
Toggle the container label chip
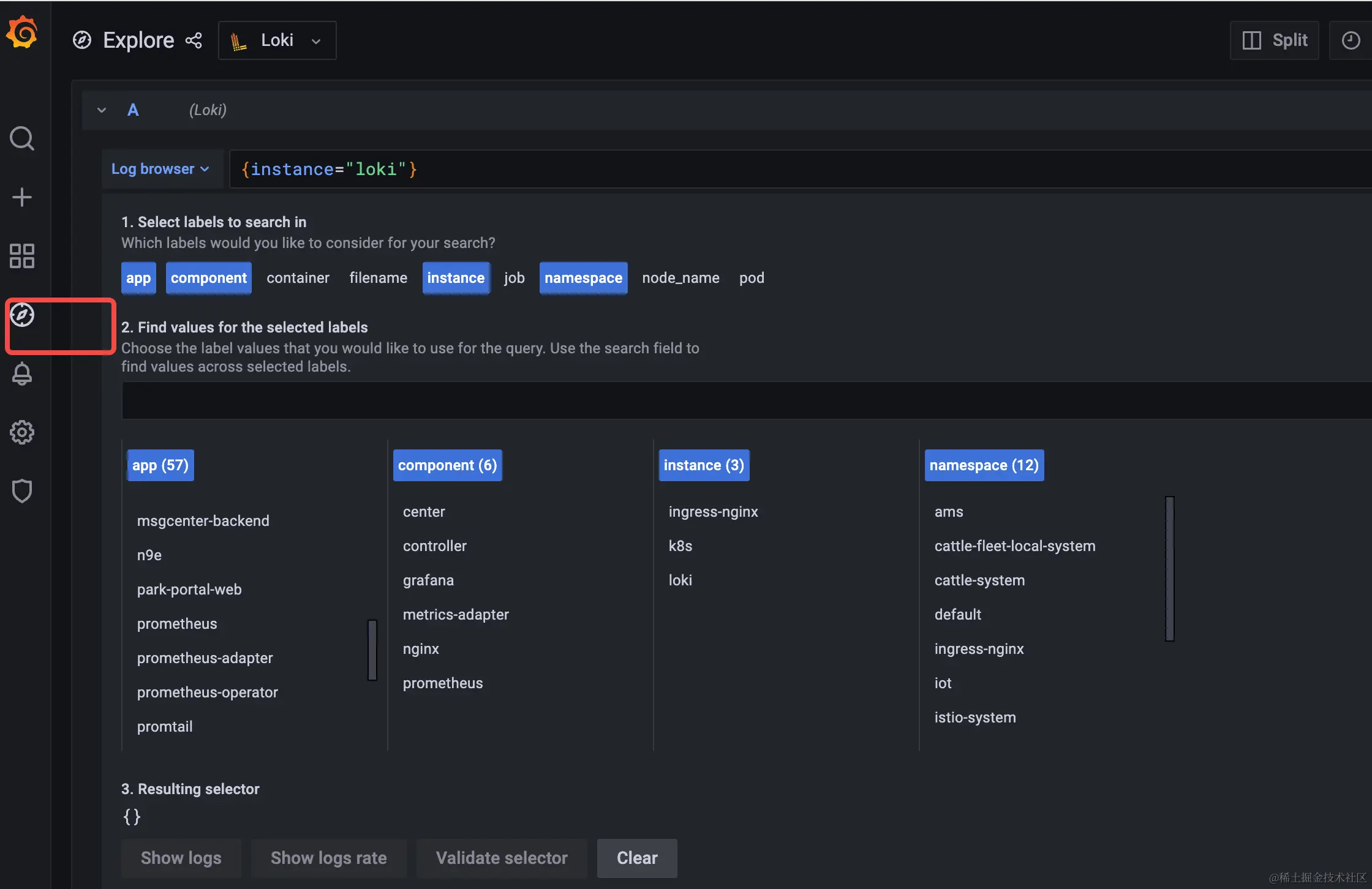tap(298, 278)
